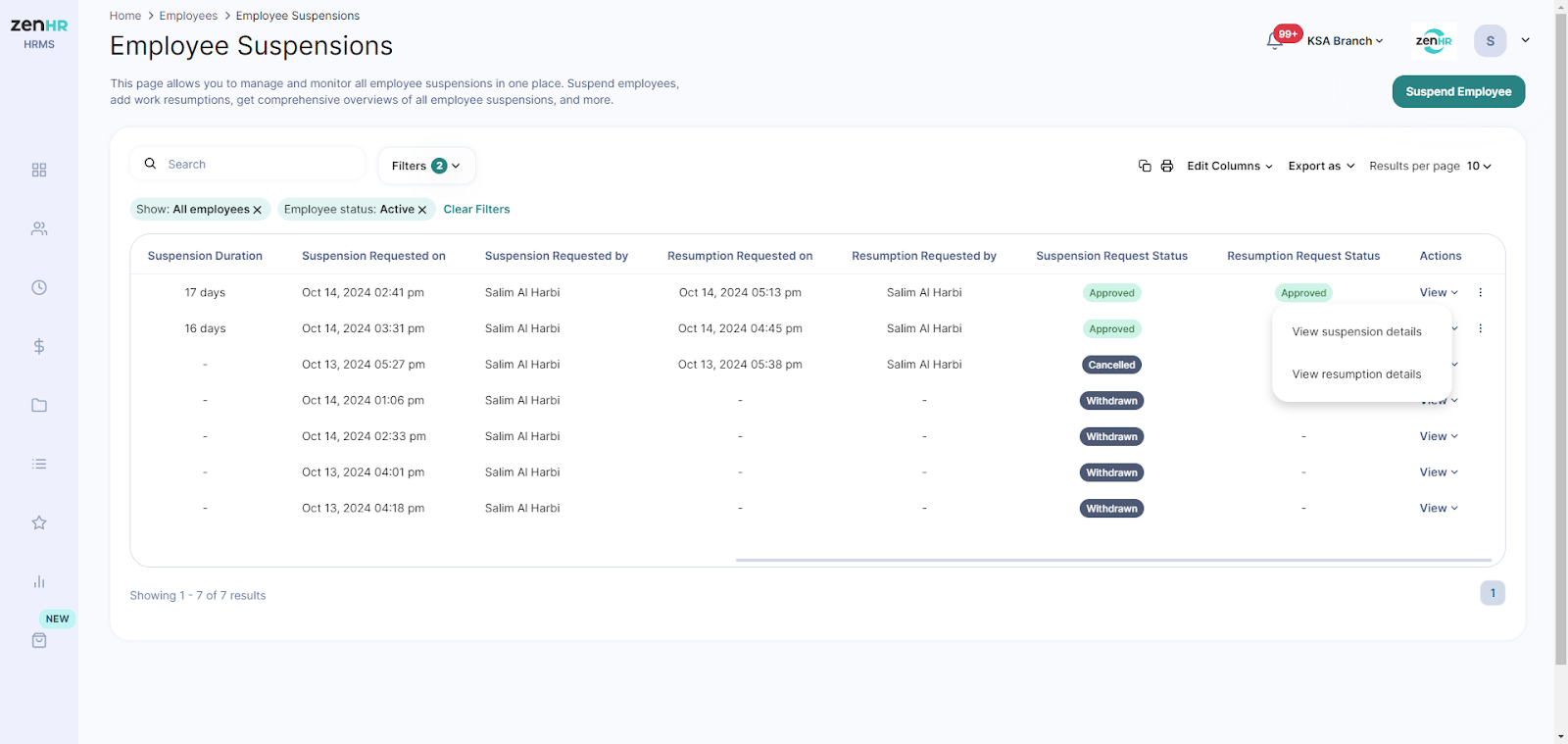Screen dimensions: 1568x744
Task: Open the list icon in sidebar
Action: 39,464
